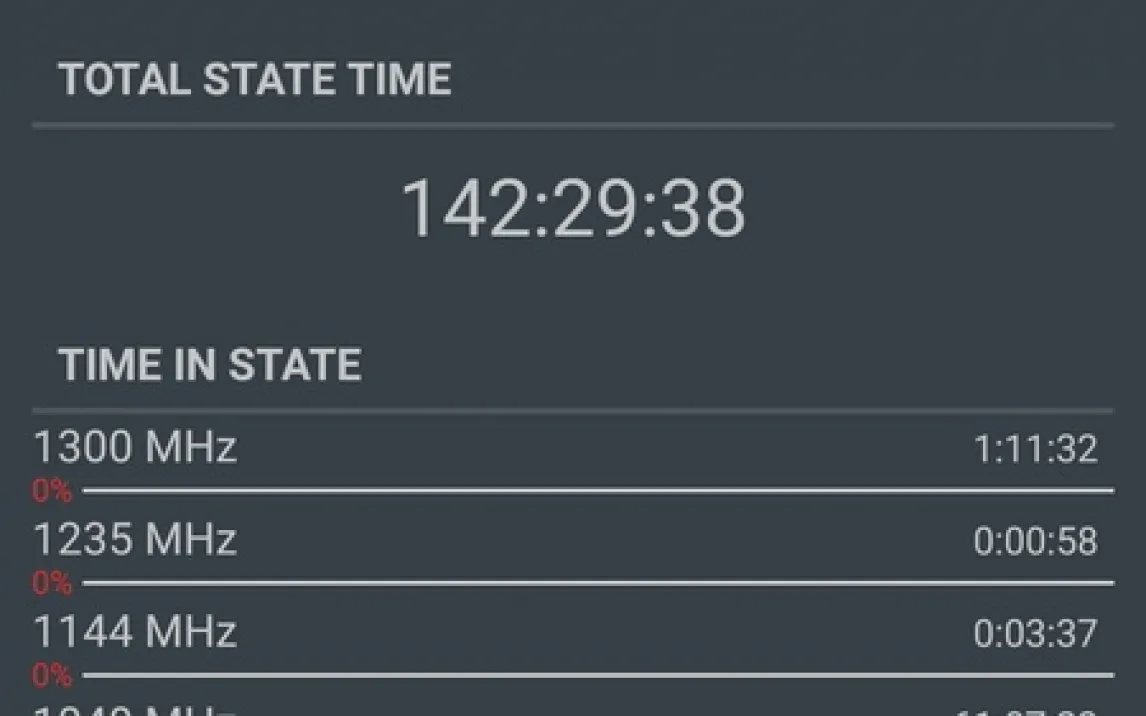Tap the TOTAL STATE TIME heading
This screenshot has height=716, width=1146.
[255, 79]
